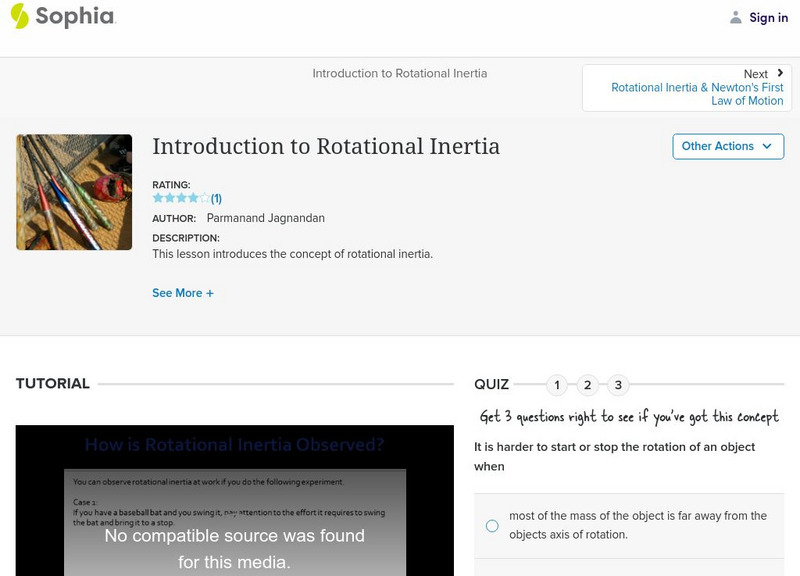Click the Other Actions chevron icon
800x576 pixels.
point(766,146)
